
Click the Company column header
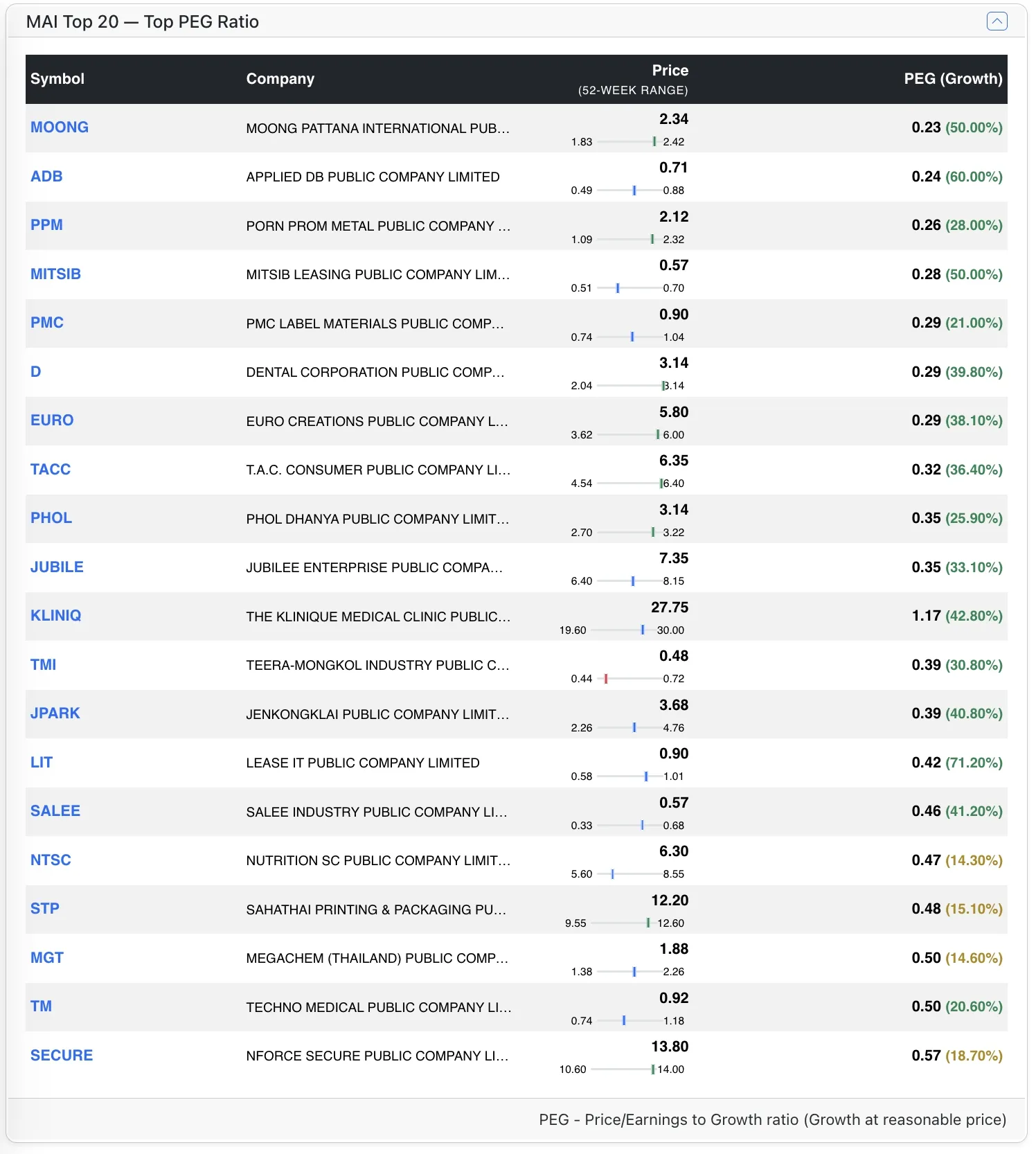(280, 79)
